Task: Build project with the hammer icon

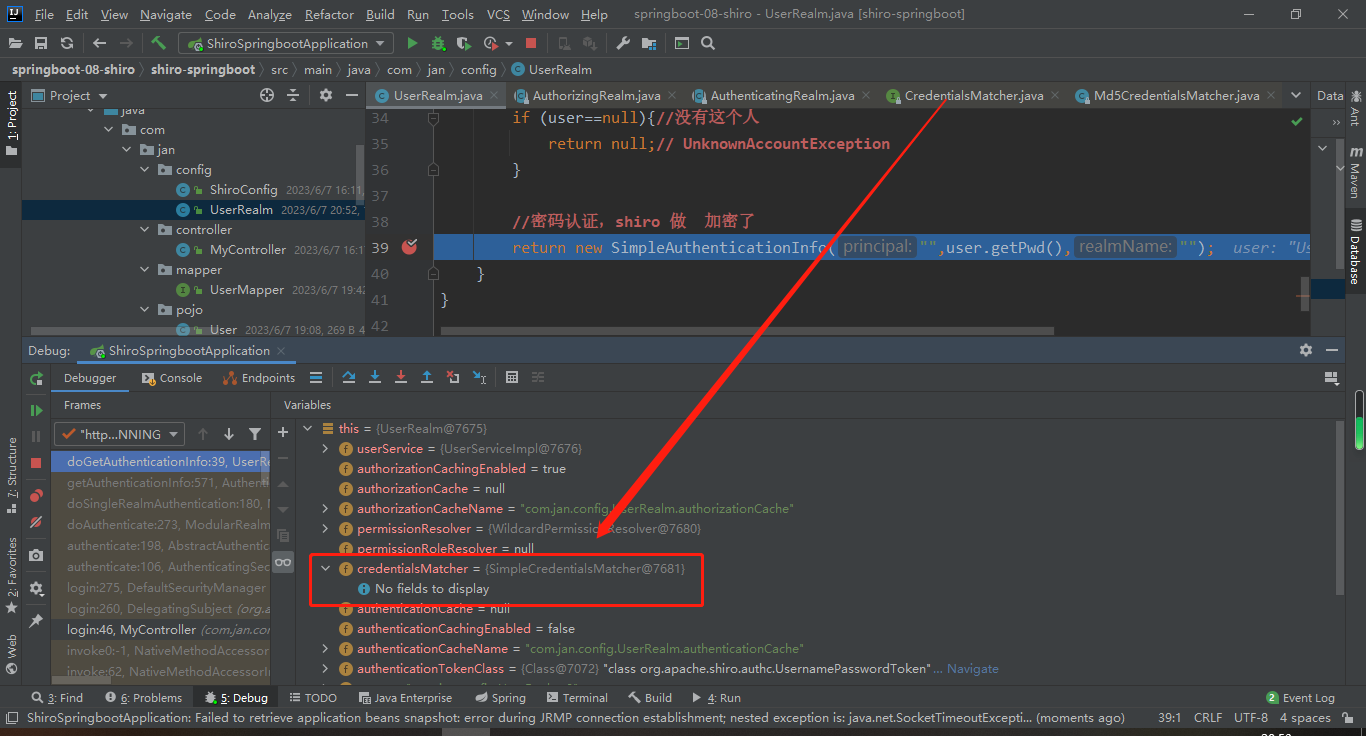Action: [158, 43]
